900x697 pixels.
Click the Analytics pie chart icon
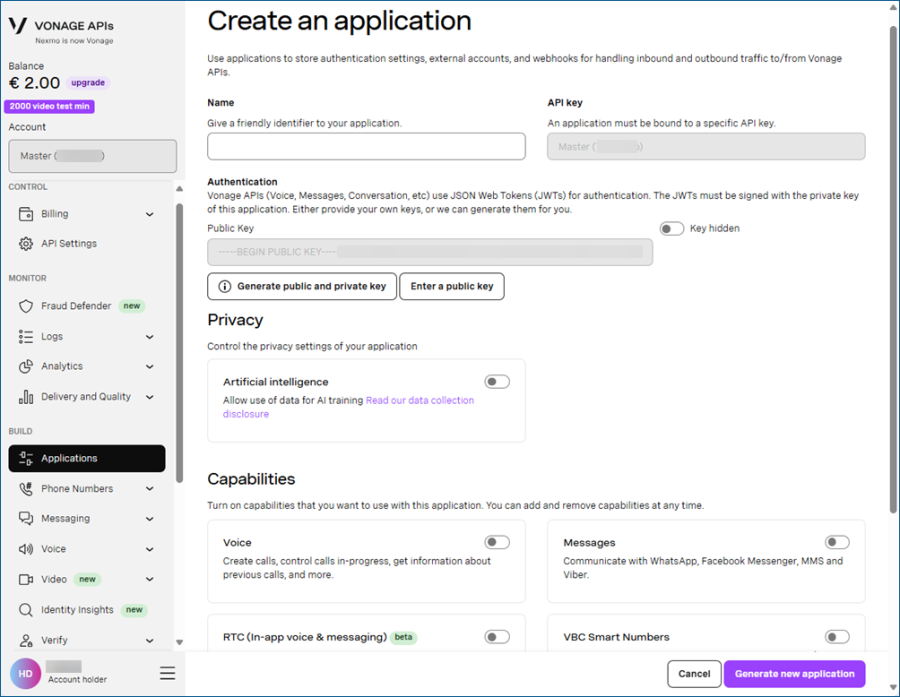(x=26, y=367)
